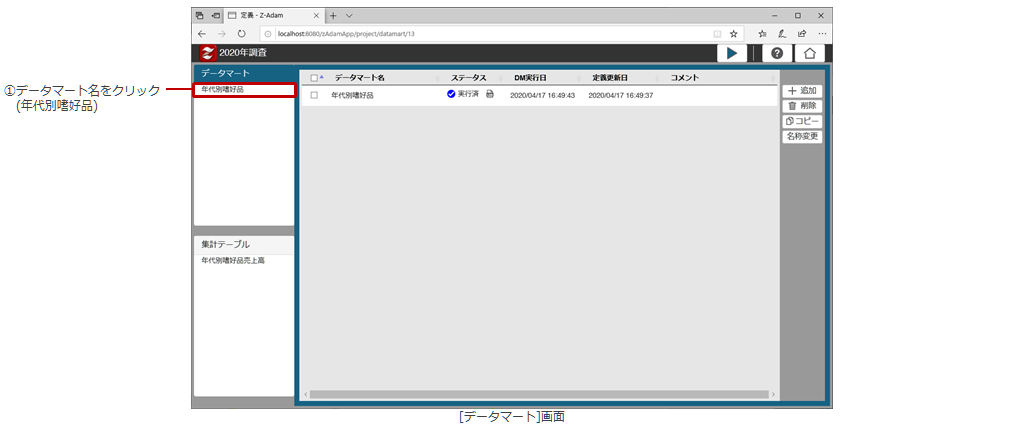Click the scrollbar's right arrow
The width and height of the screenshot is (1024, 440).
point(773,394)
